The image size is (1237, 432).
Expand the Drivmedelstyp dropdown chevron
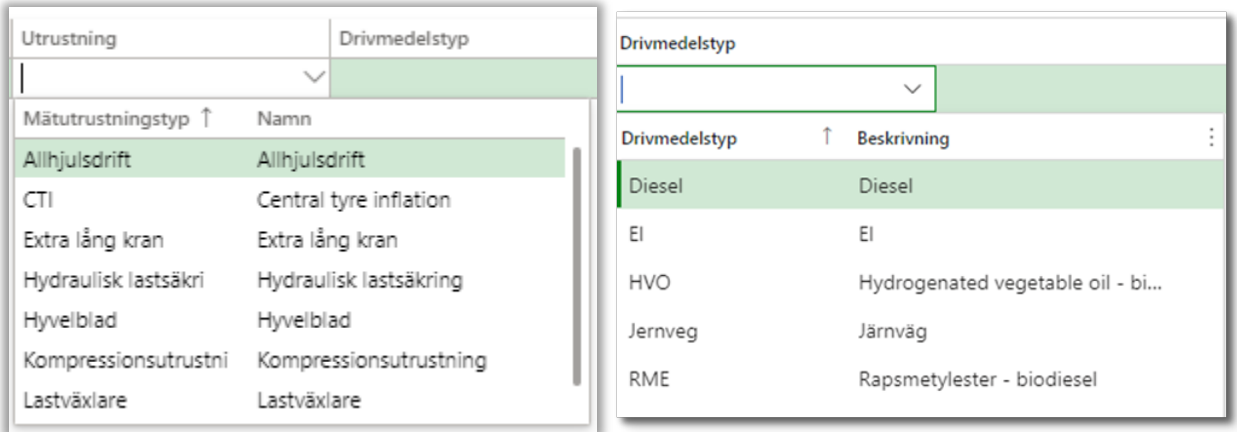912,89
